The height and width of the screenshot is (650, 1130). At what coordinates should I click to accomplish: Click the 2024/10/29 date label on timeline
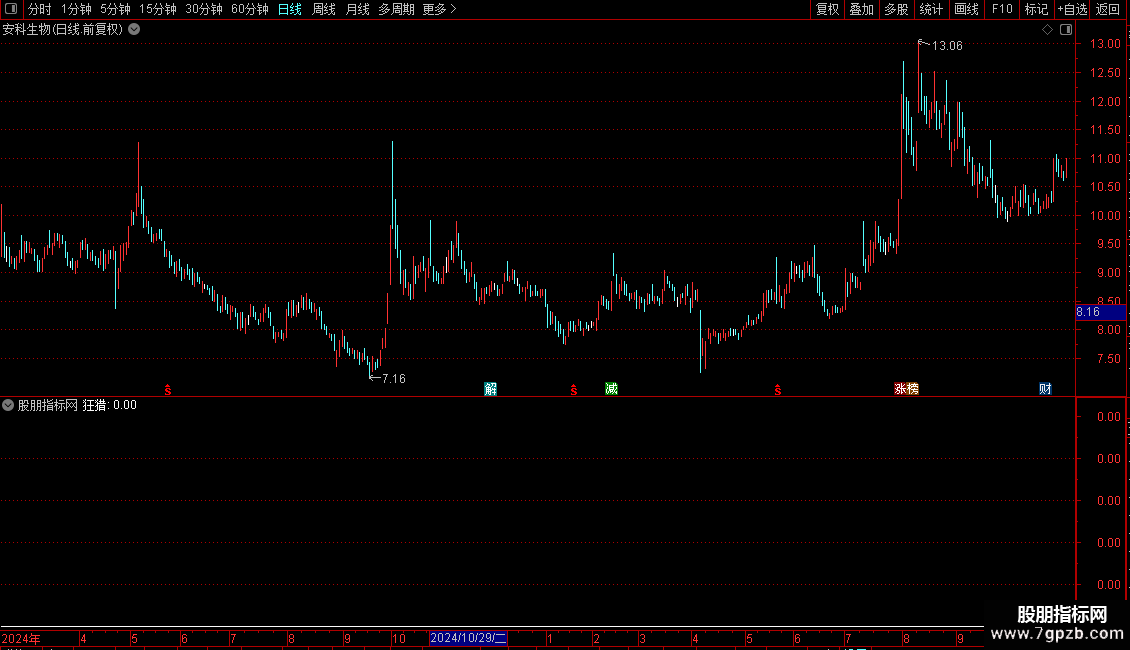468,638
